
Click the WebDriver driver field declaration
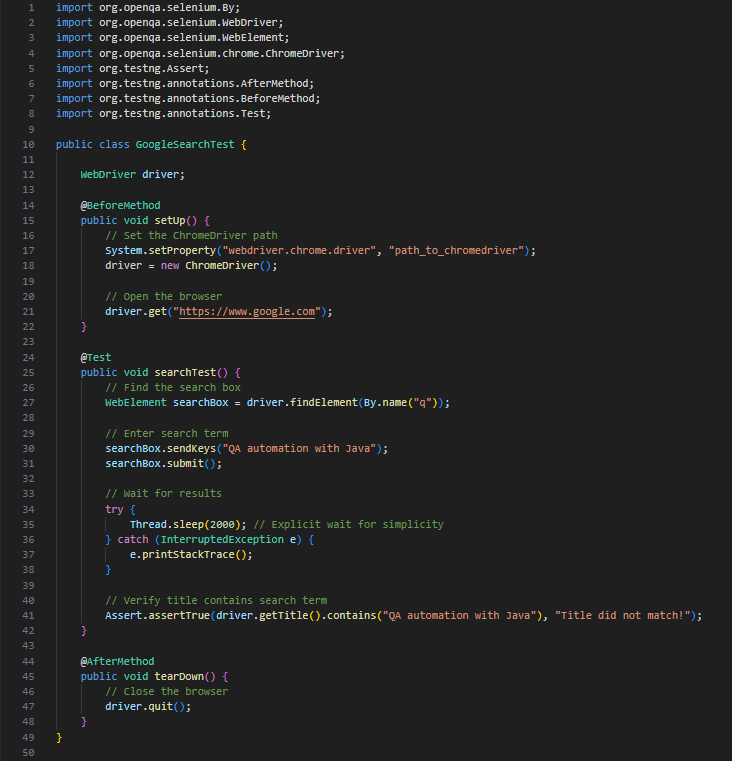pyautogui.click(x=133, y=175)
